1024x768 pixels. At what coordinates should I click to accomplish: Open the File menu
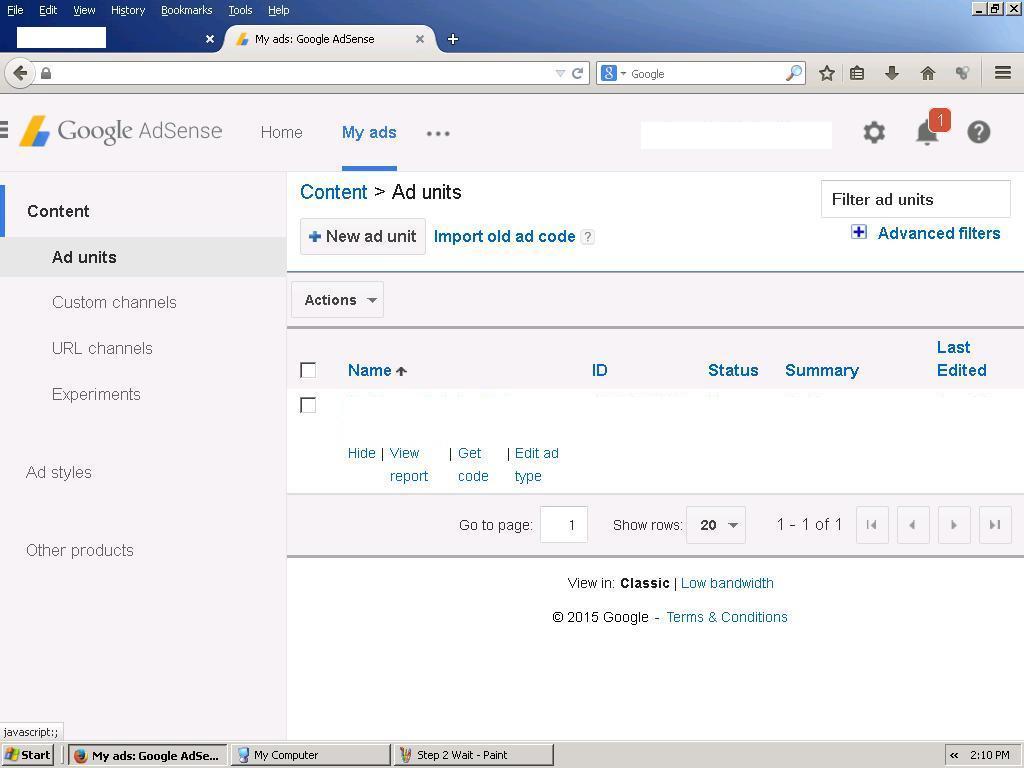[15, 10]
